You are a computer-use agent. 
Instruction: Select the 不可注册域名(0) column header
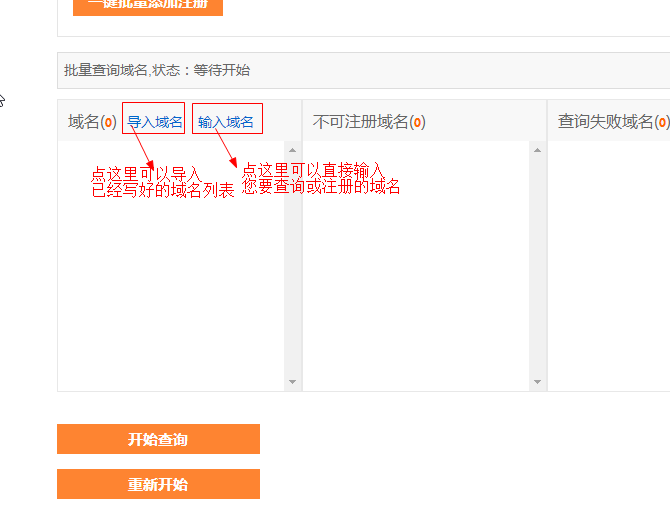tap(369, 122)
